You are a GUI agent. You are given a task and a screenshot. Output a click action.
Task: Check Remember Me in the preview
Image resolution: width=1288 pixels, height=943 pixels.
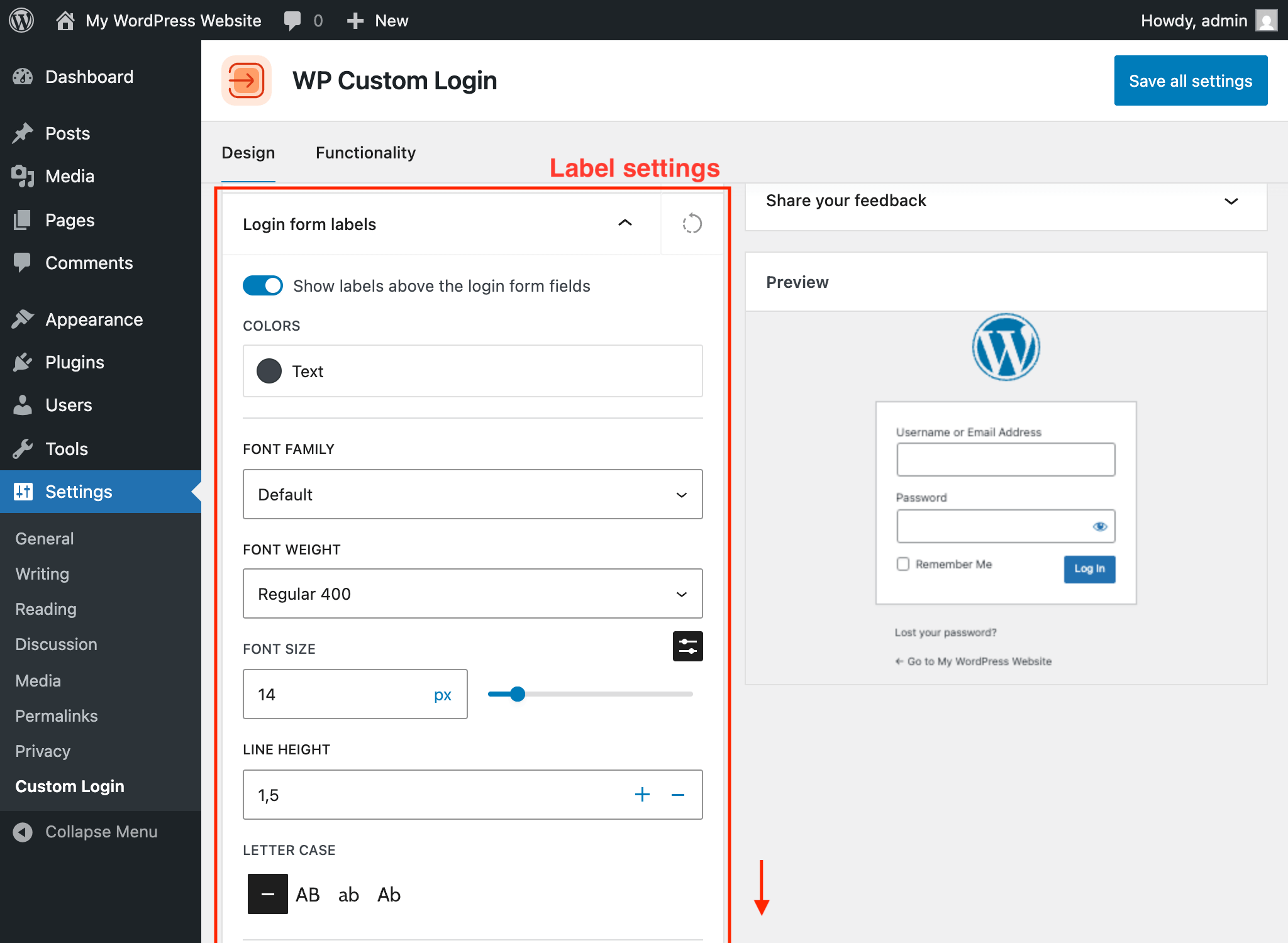click(x=904, y=564)
